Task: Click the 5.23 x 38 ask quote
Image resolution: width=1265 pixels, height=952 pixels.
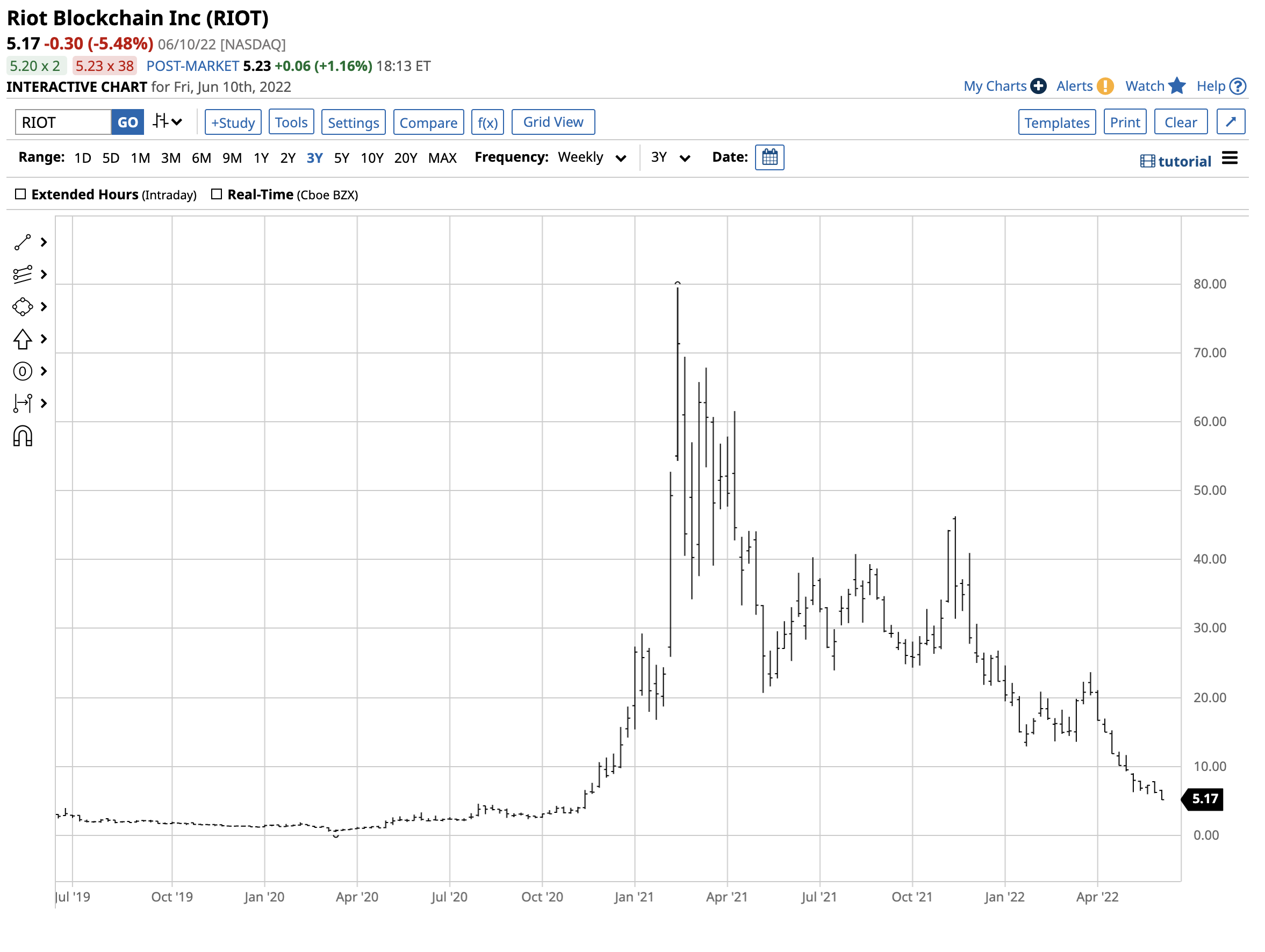Action: [x=105, y=66]
